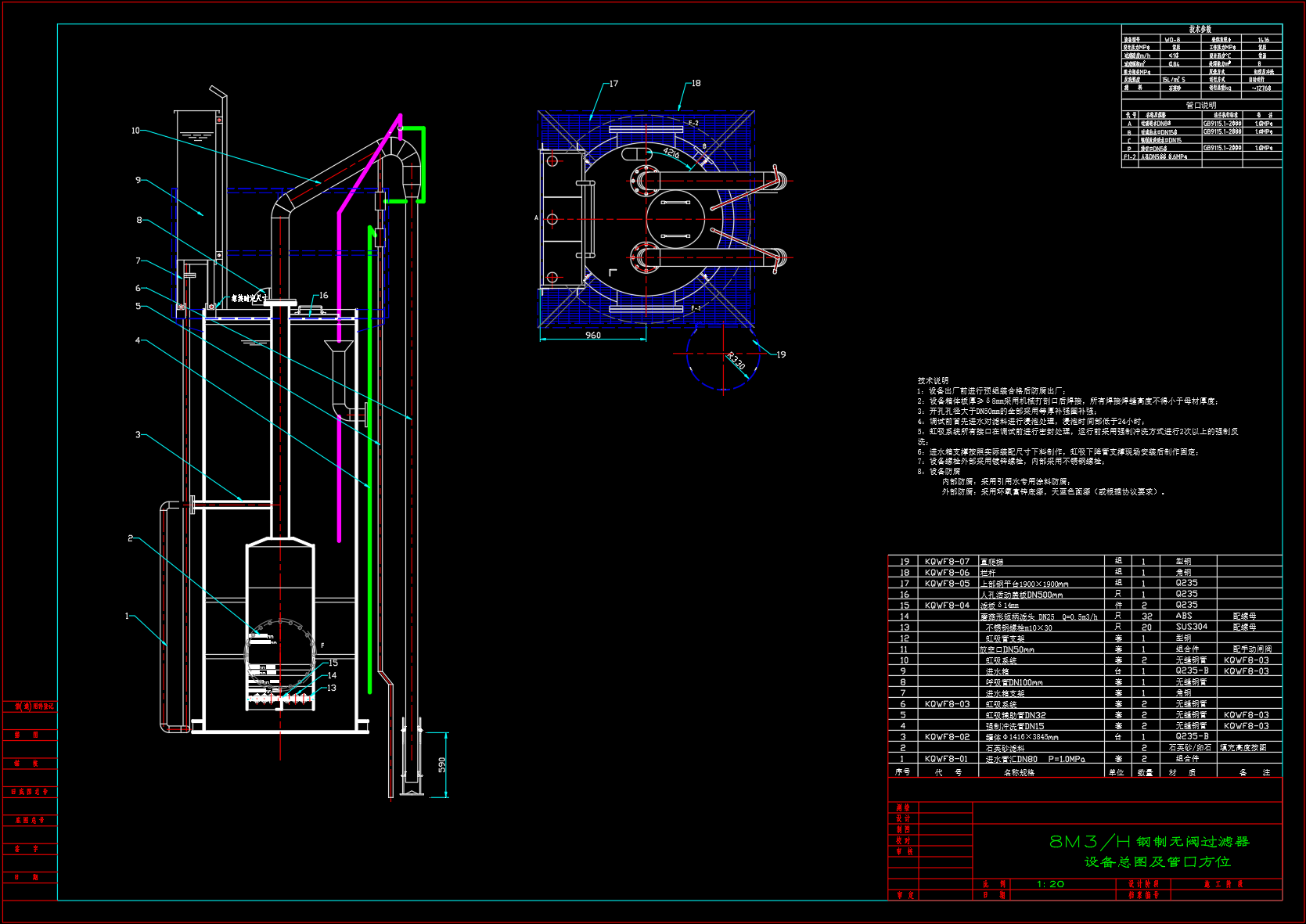The width and height of the screenshot is (1306, 924).
Task: Select the 管口说明 table title
Action: [1200, 105]
